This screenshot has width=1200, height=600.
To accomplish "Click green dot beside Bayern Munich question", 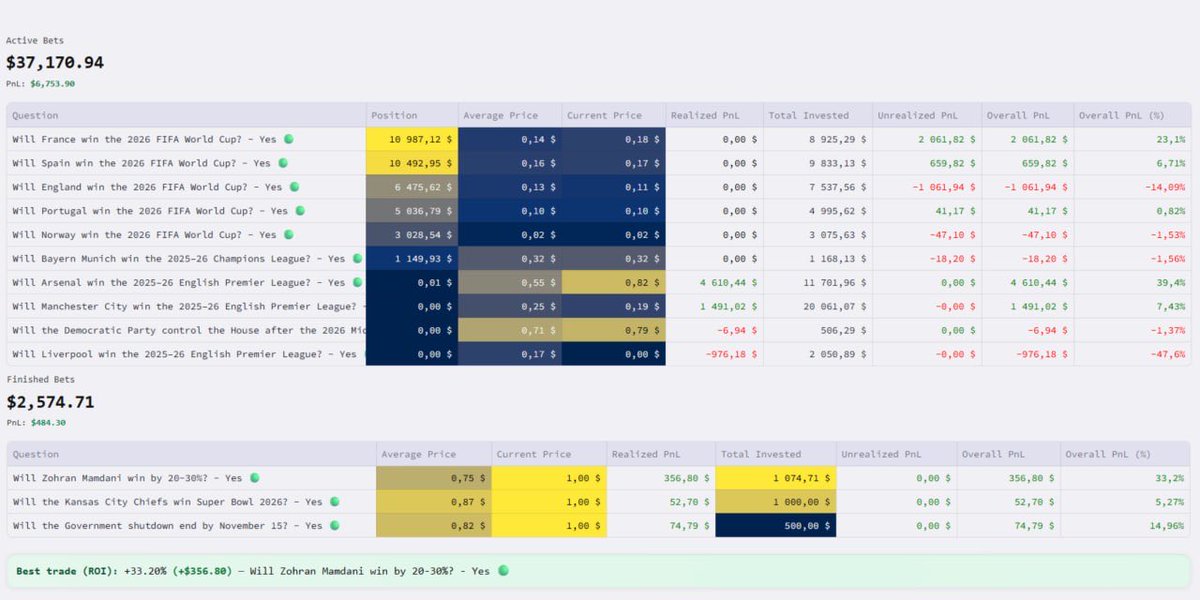I will pos(358,259).
